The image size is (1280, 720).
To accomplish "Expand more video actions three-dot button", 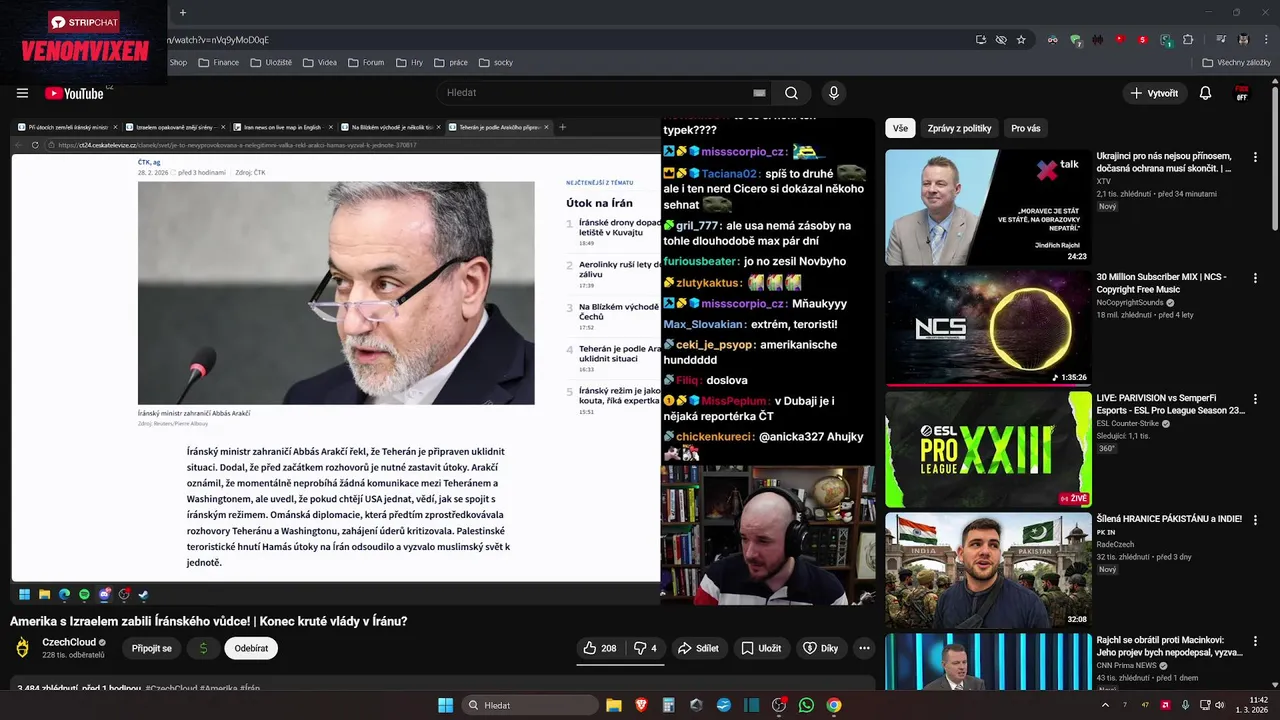I will click(864, 648).
